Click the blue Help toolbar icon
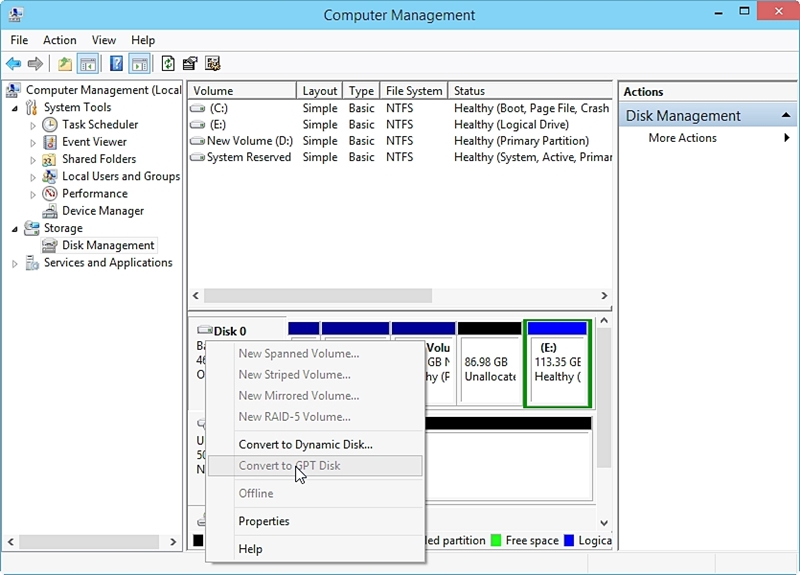The image size is (800, 575). [116, 64]
